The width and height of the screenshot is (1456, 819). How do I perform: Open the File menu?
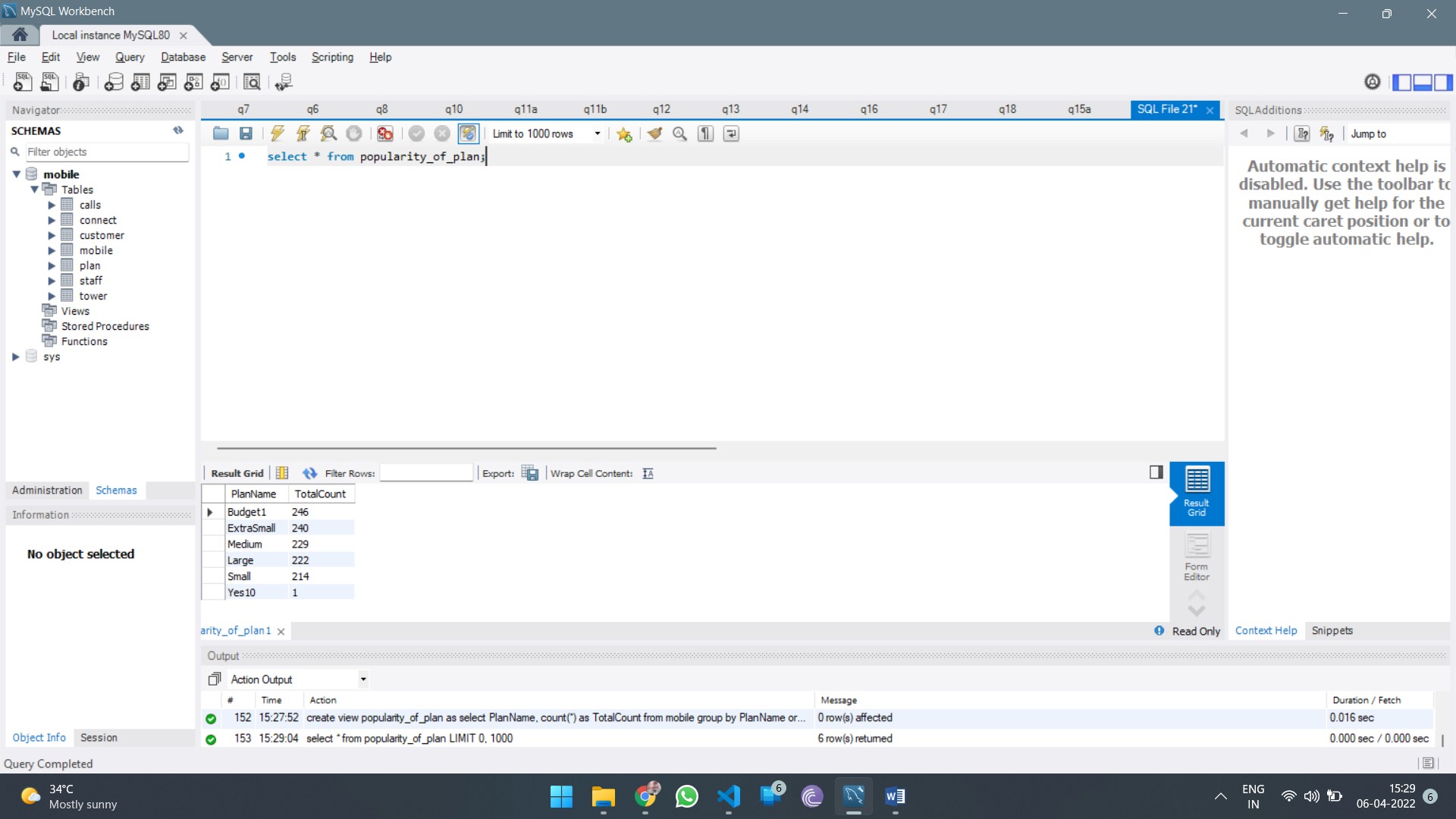pyautogui.click(x=17, y=57)
